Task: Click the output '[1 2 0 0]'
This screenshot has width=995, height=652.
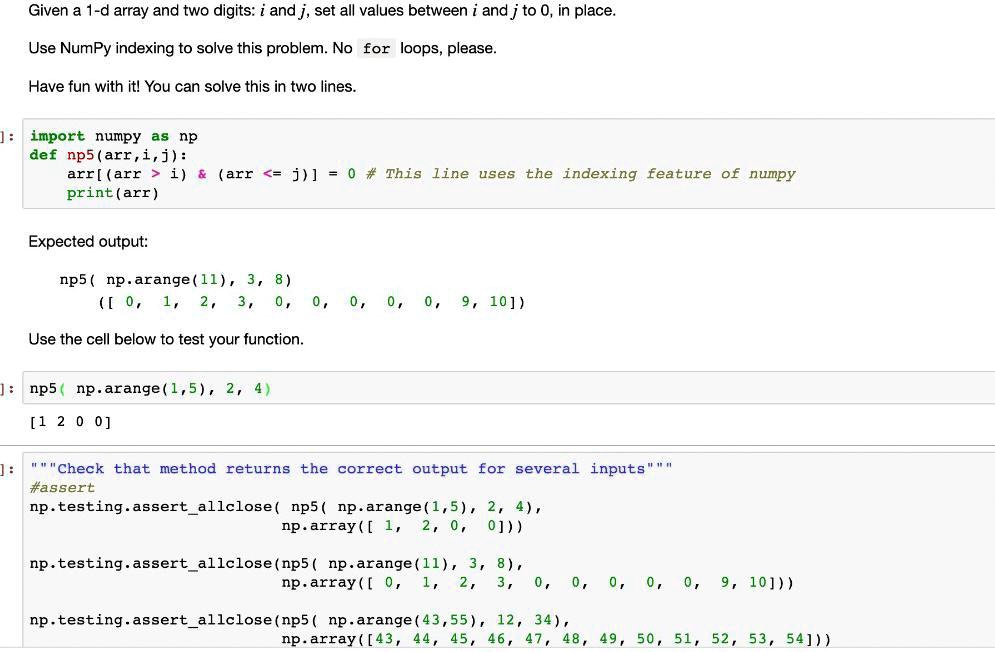Action: click(x=70, y=422)
